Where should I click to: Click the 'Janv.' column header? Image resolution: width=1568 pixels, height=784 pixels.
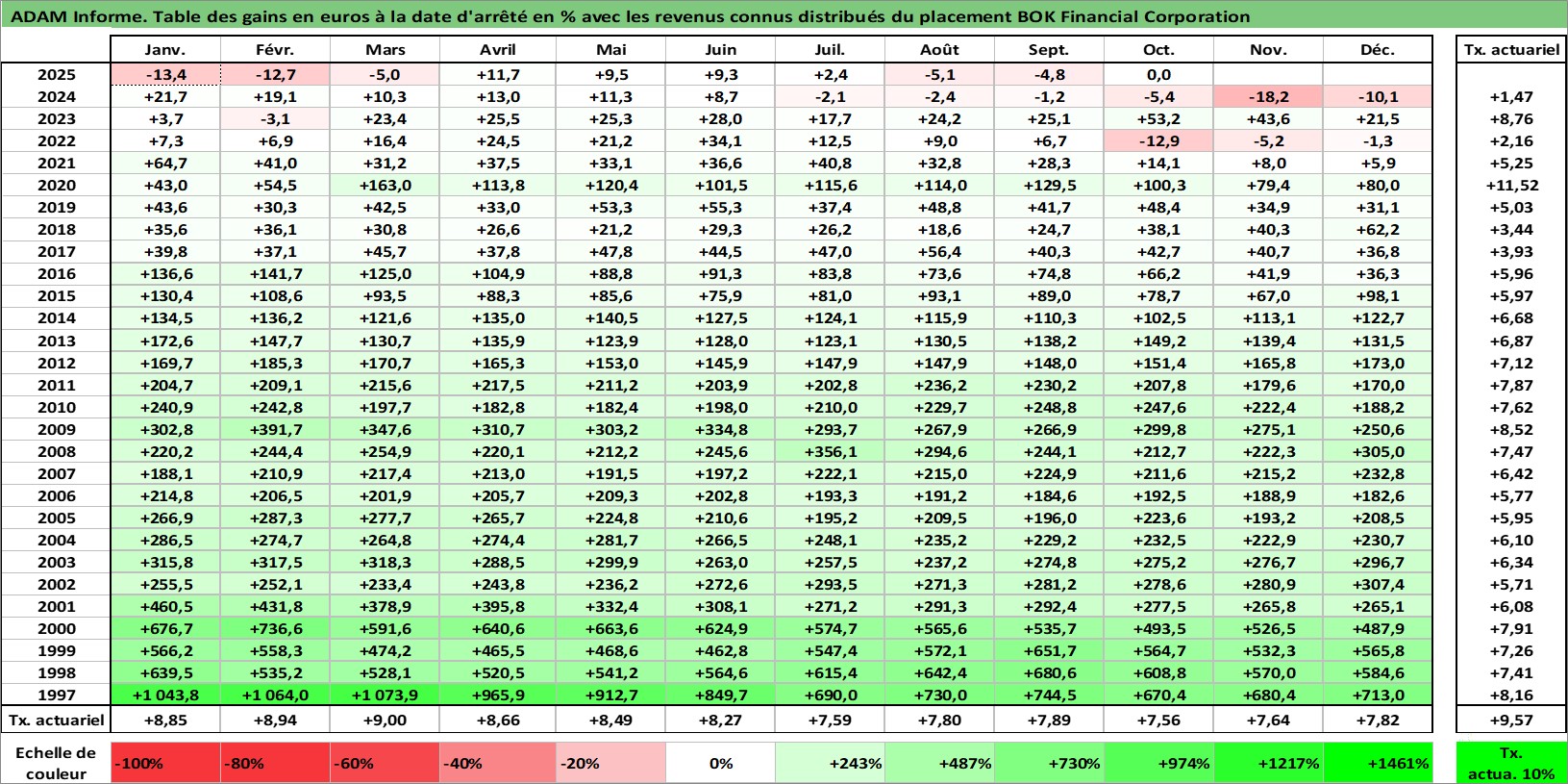pos(165,50)
